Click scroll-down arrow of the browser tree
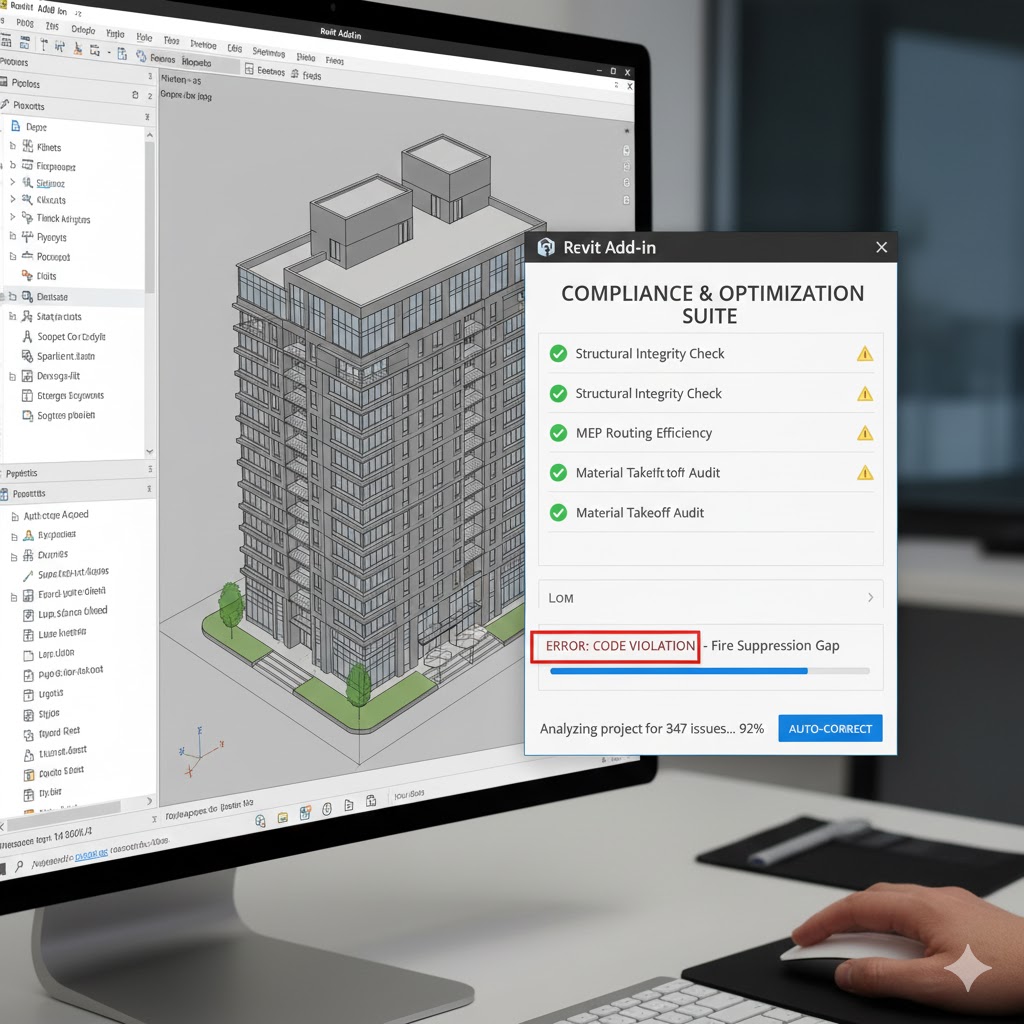The image size is (1024, 1024). point(150,451)
